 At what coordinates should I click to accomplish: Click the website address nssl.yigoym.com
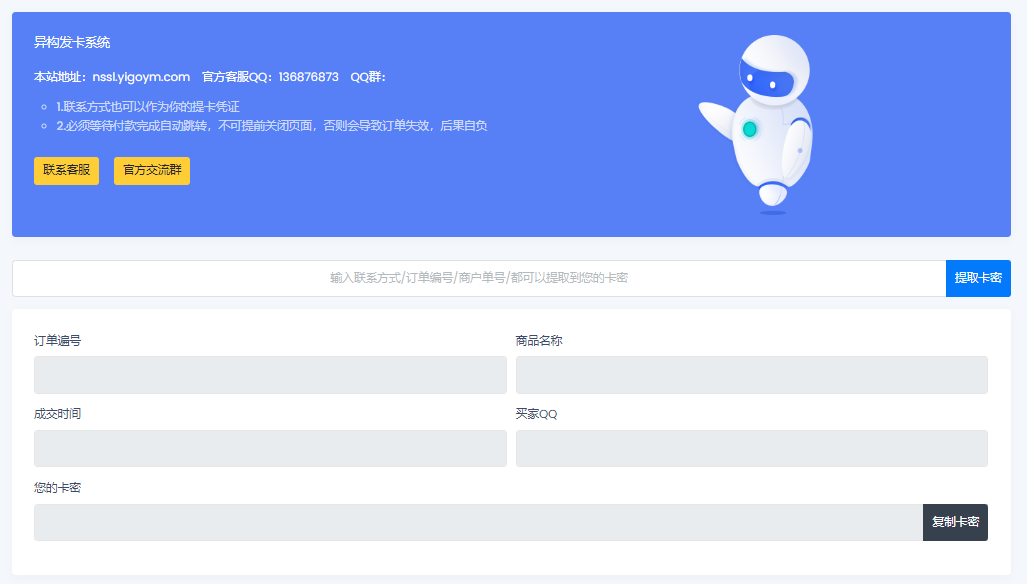141,76
